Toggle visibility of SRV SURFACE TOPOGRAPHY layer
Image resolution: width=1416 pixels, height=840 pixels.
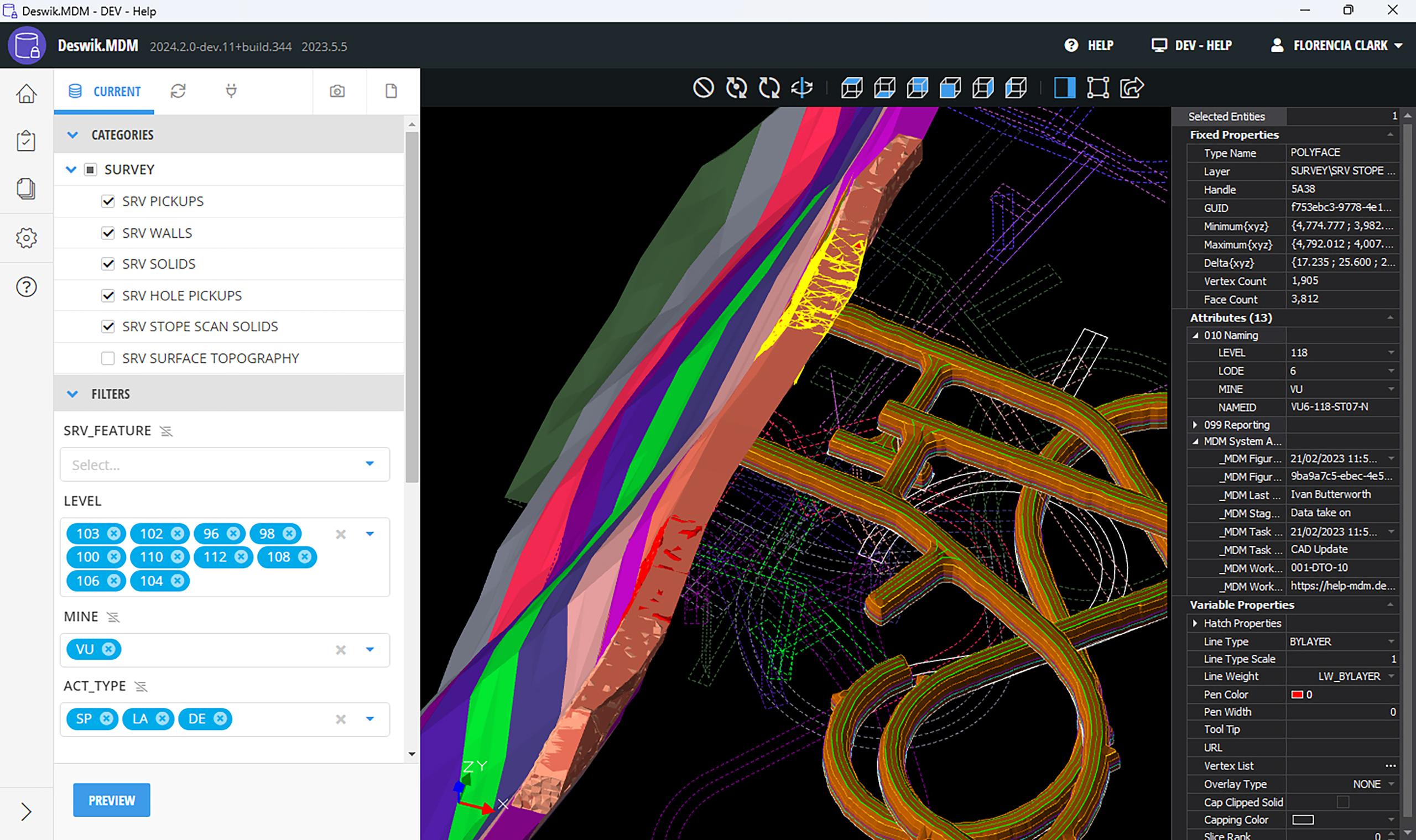click(x=108, y=358)
